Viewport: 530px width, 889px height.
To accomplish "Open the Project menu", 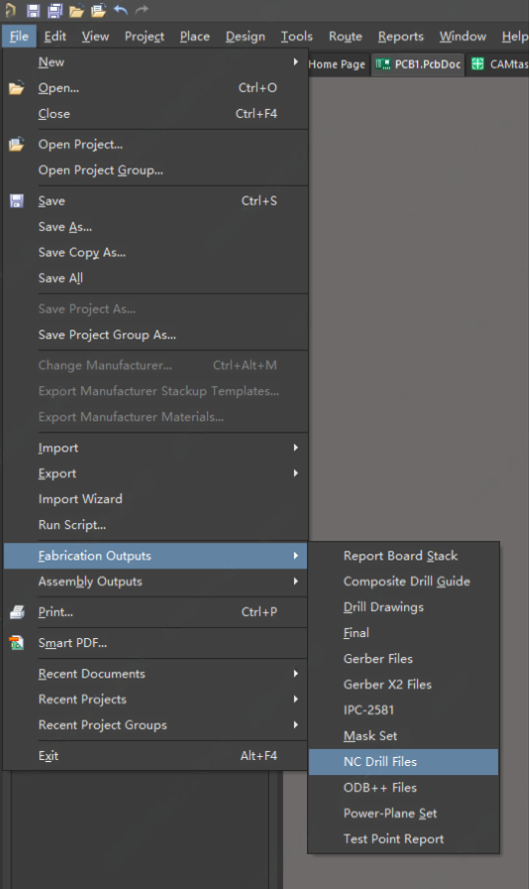I will coord(145,36).
